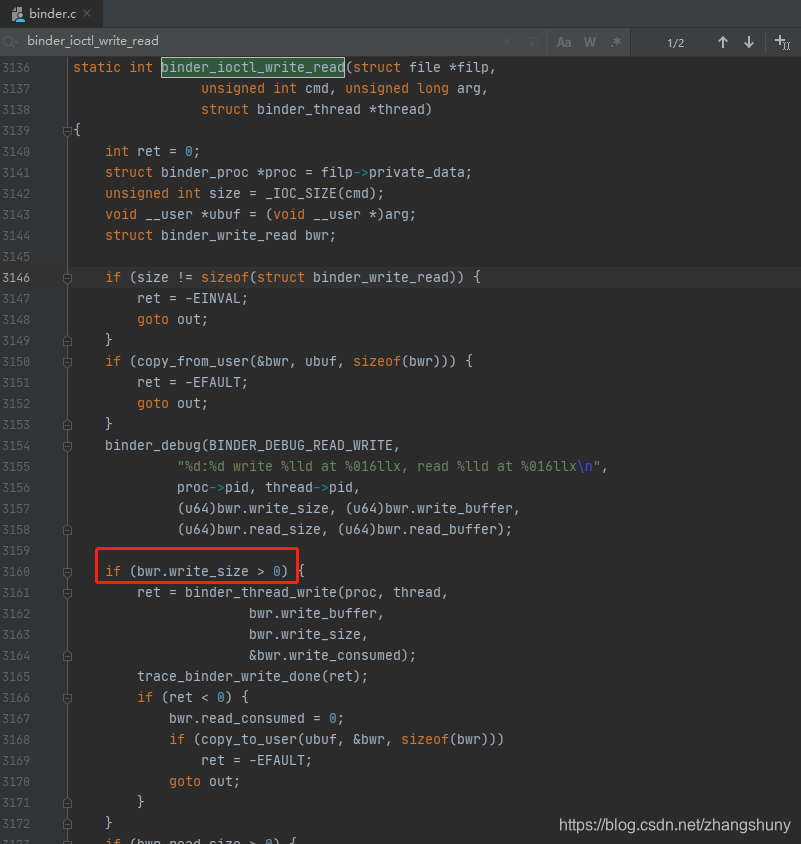Click line number 3136 in gutter

click(x=16, y=68)
